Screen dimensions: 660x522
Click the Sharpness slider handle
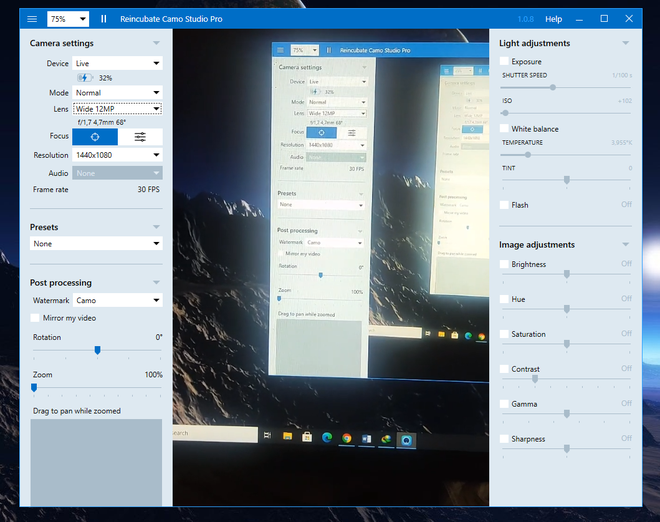coord(567,449)
